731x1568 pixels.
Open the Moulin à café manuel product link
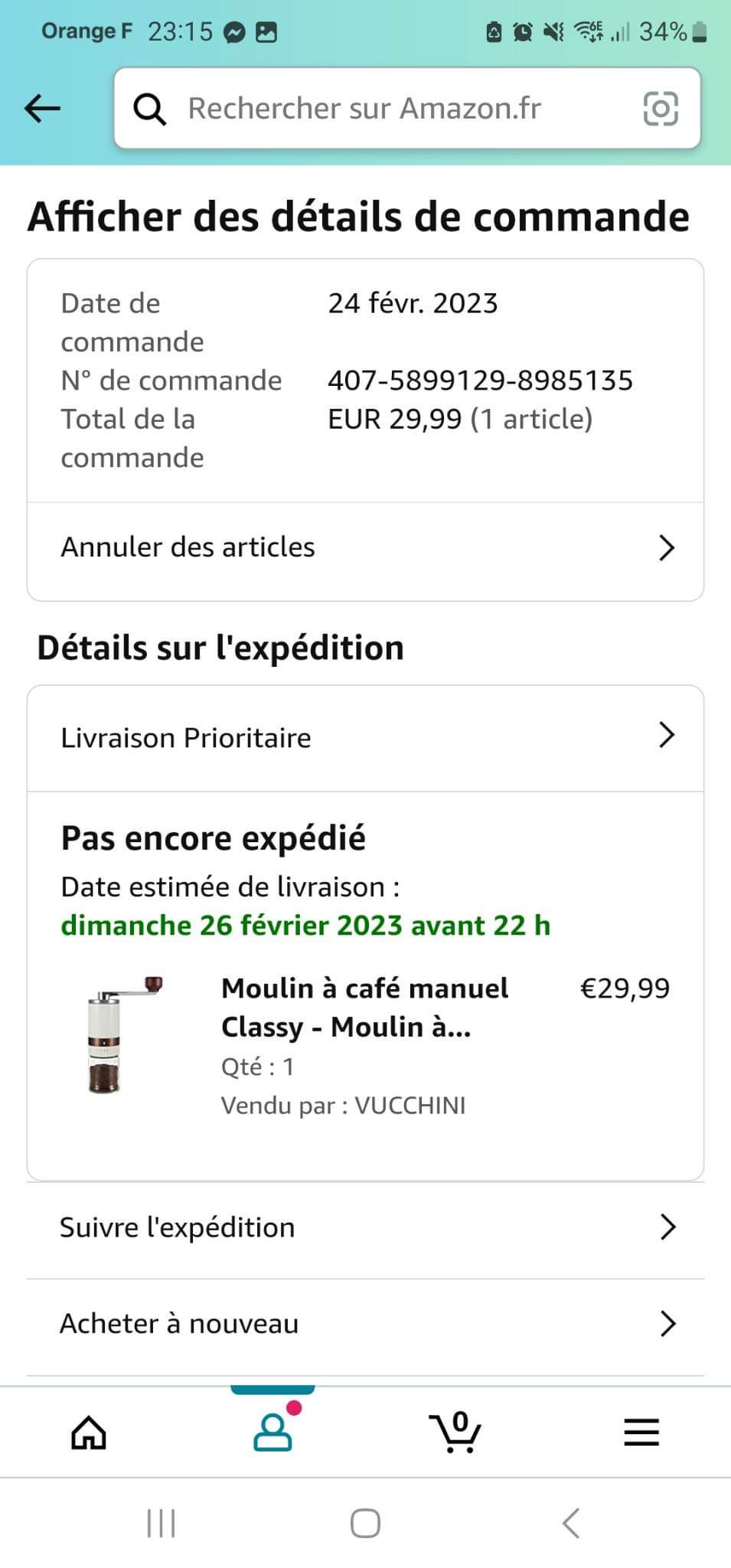coord(364,1008)
